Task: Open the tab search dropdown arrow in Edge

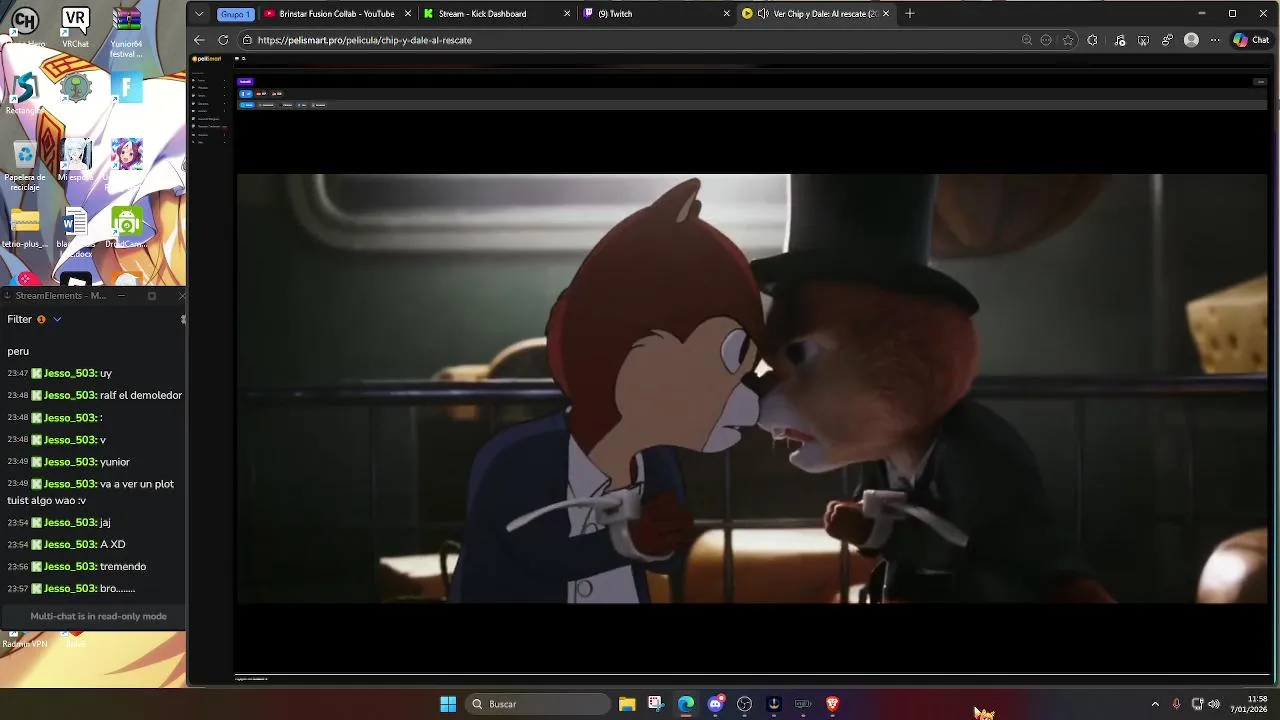Action: click(199, 14)
